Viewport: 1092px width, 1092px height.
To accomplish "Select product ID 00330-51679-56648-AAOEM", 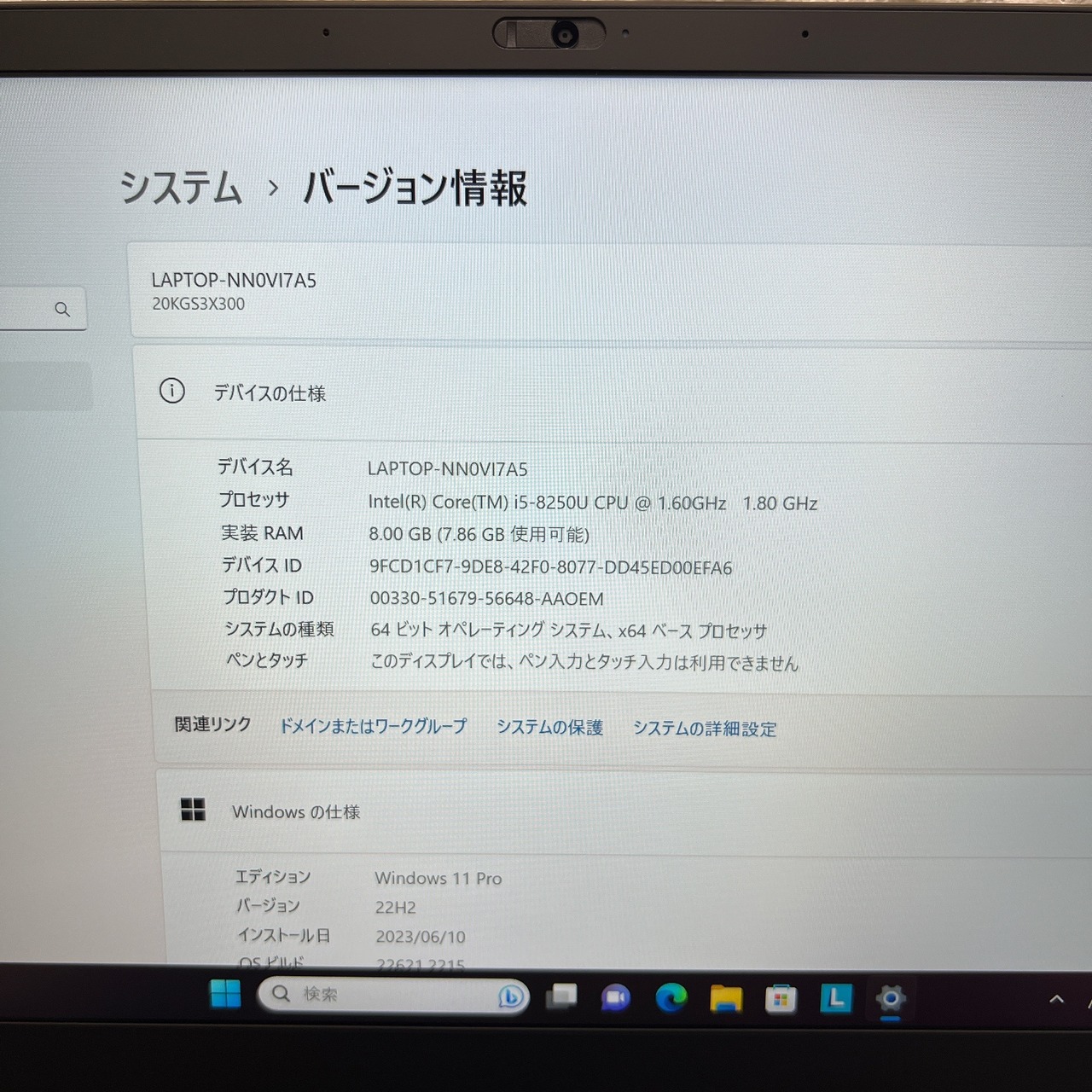I will (x=486, y=599).
